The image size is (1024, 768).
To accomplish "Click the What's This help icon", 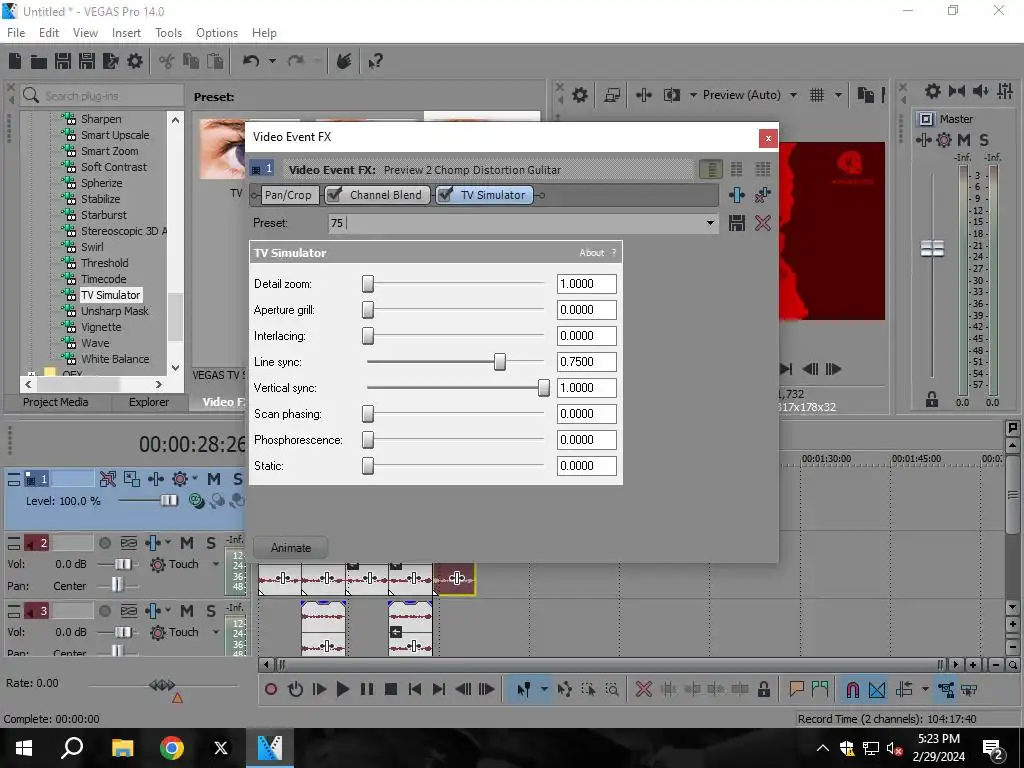I will coord(375,61).
